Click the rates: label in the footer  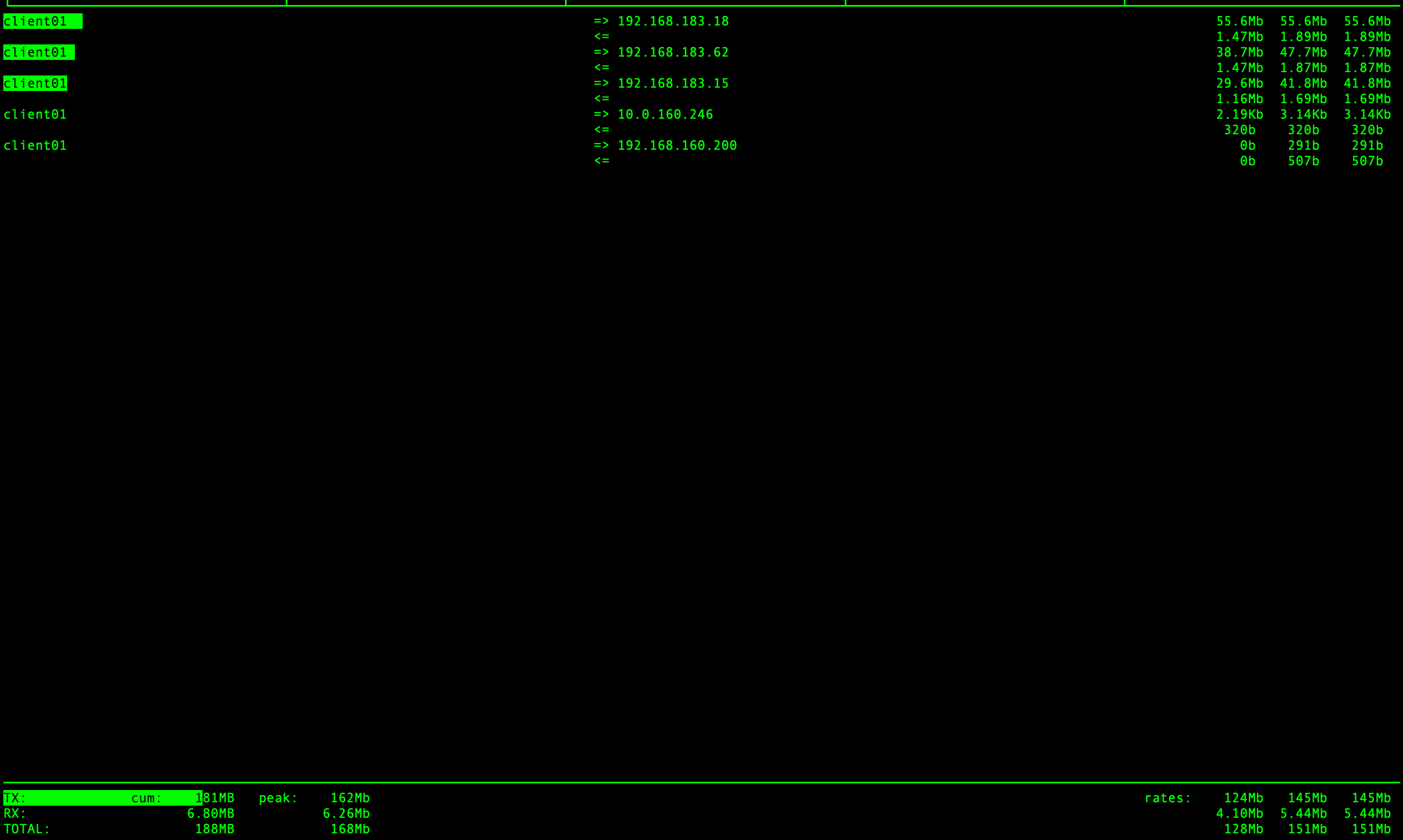tap(1168, 798)
